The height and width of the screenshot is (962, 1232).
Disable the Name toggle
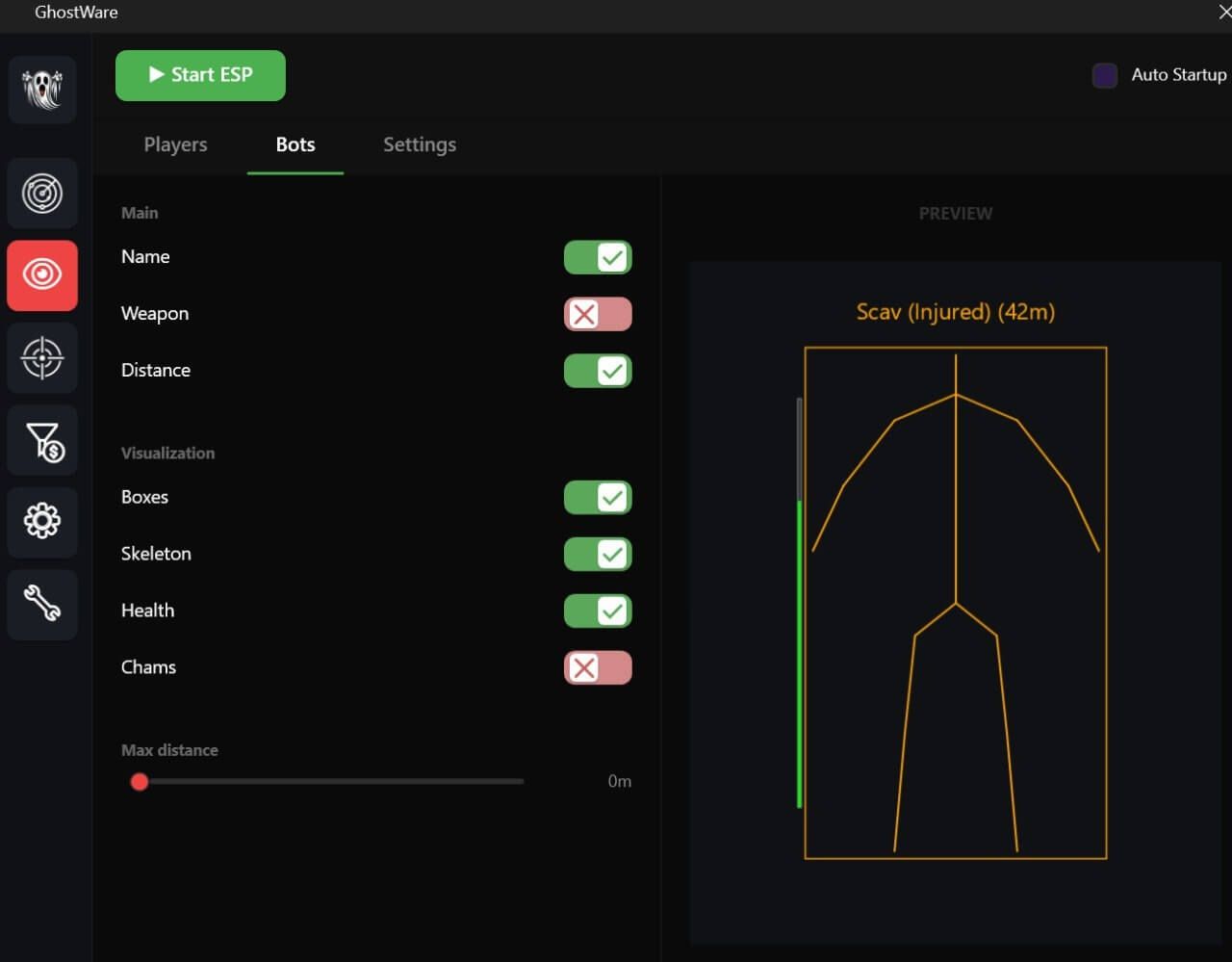coord(598,257)
